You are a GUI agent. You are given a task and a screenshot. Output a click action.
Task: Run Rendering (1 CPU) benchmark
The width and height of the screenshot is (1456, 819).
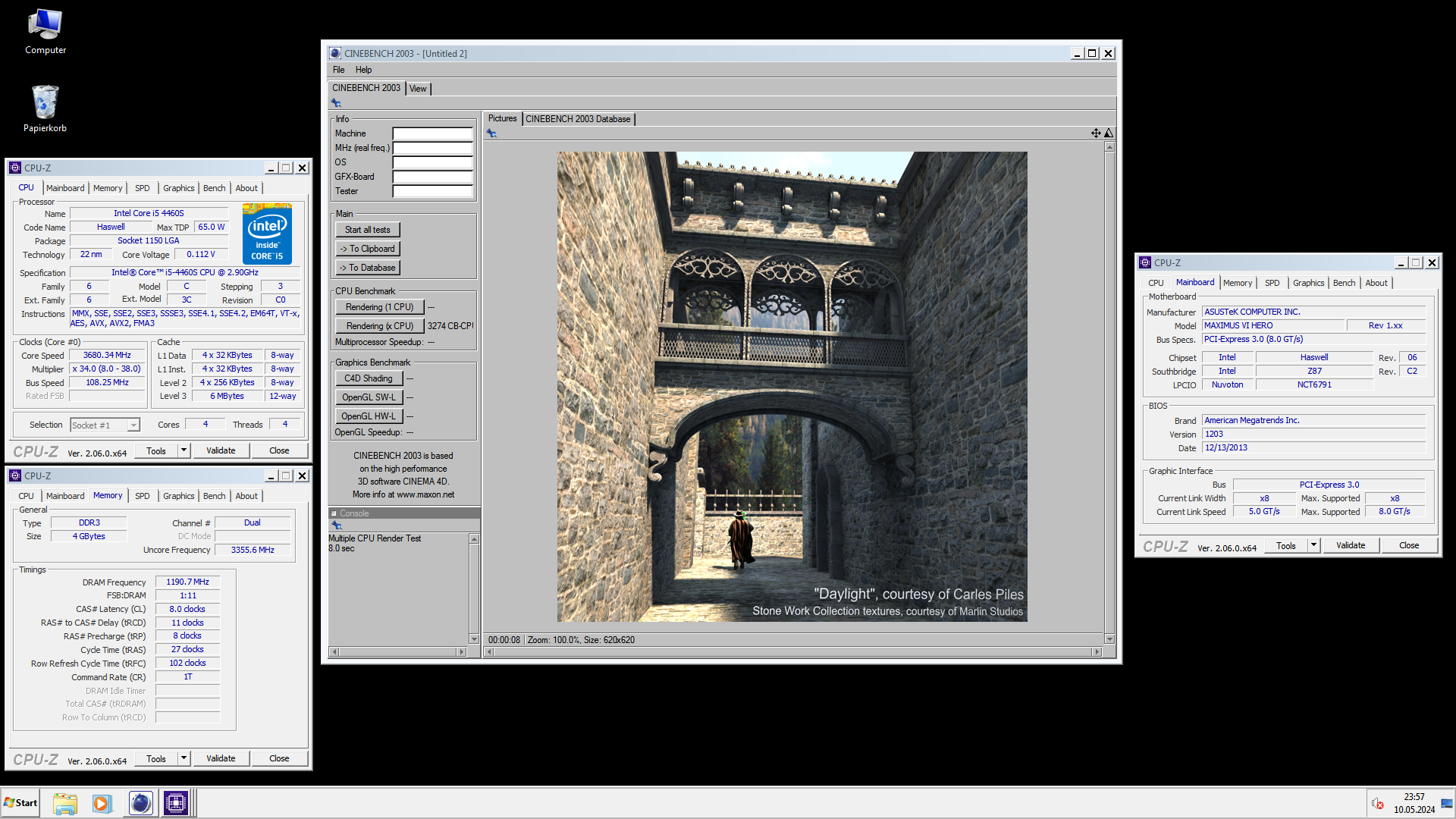pyautogui.click(x=379, y=307)
